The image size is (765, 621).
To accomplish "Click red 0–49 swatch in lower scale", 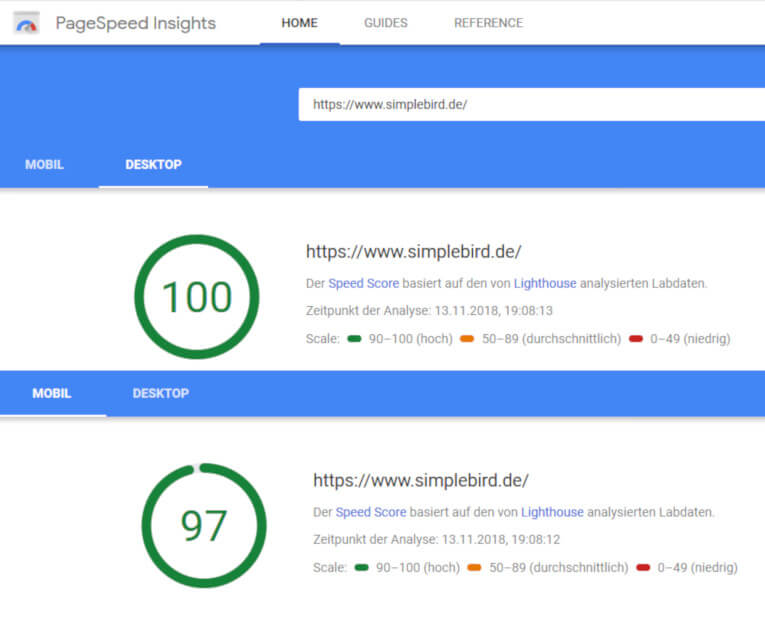I will 643,567.
